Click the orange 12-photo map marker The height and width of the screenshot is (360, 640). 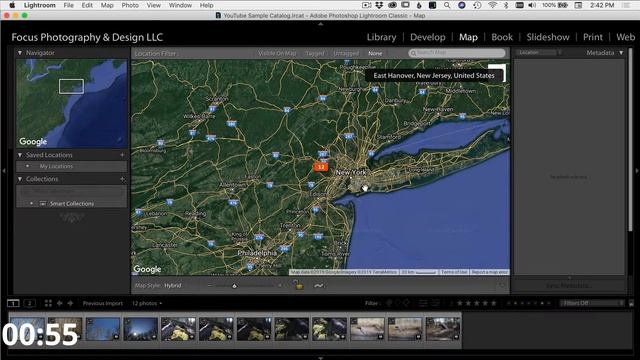[x=321, y=167]
